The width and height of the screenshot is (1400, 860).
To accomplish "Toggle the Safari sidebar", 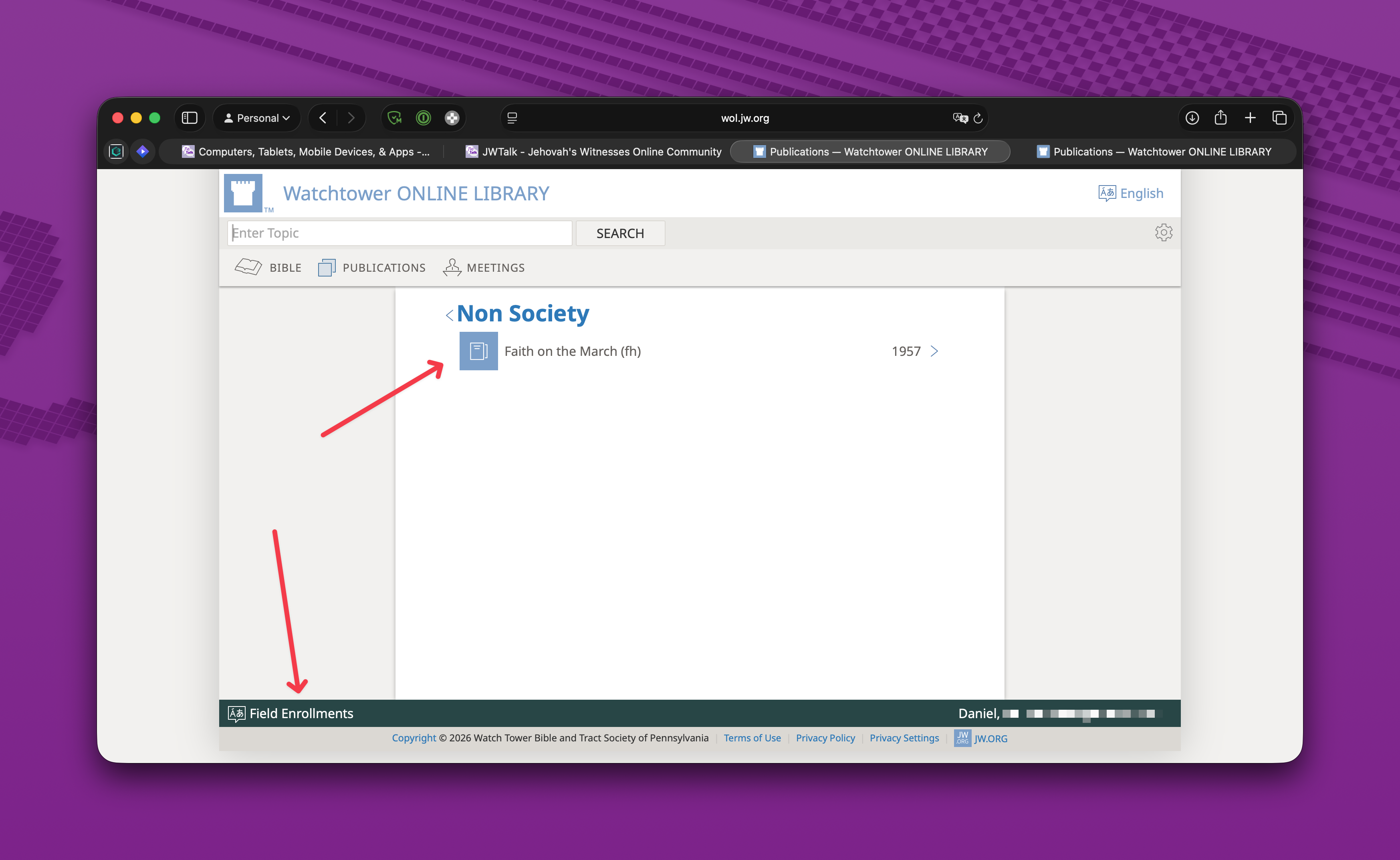I will pos(190,118).
